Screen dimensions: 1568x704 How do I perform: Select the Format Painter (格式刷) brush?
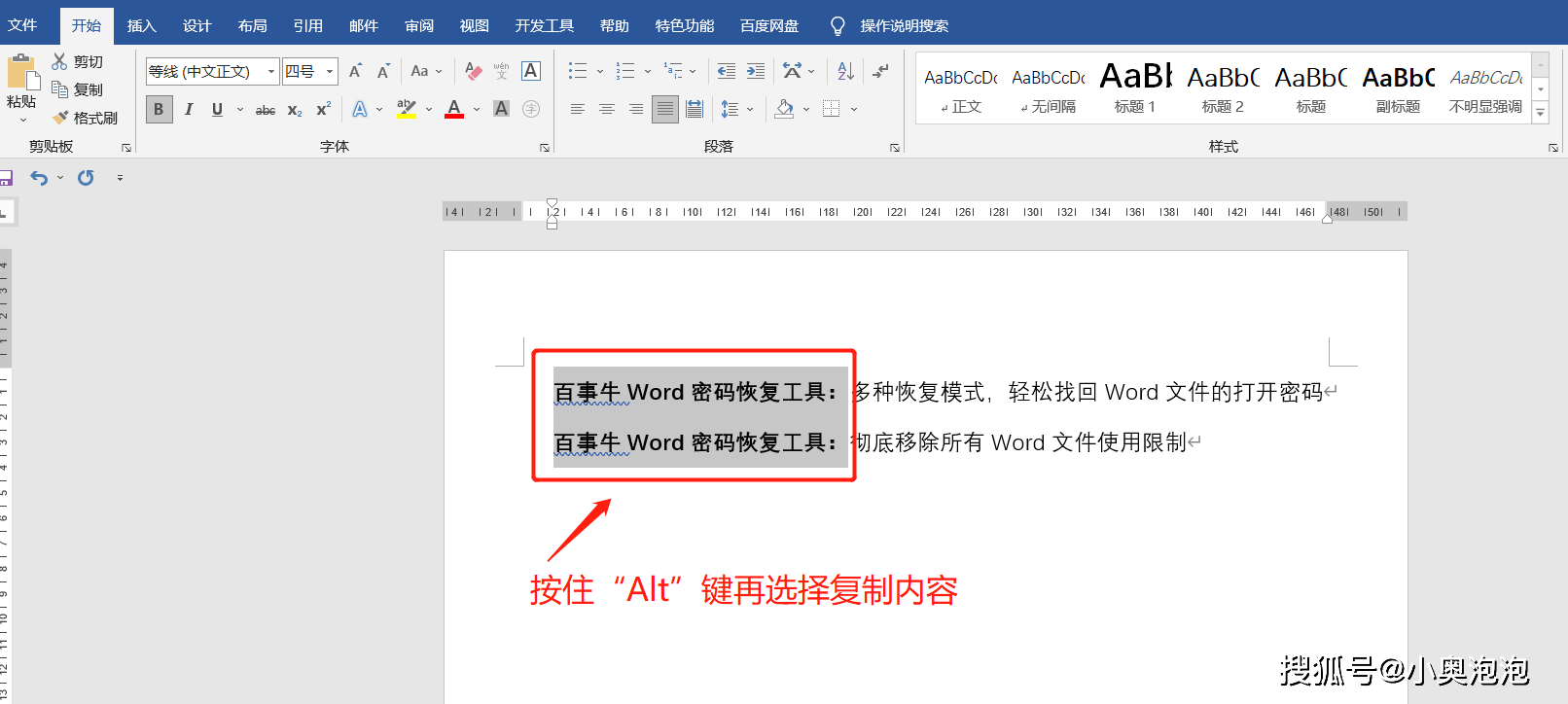tap(60, 118)
